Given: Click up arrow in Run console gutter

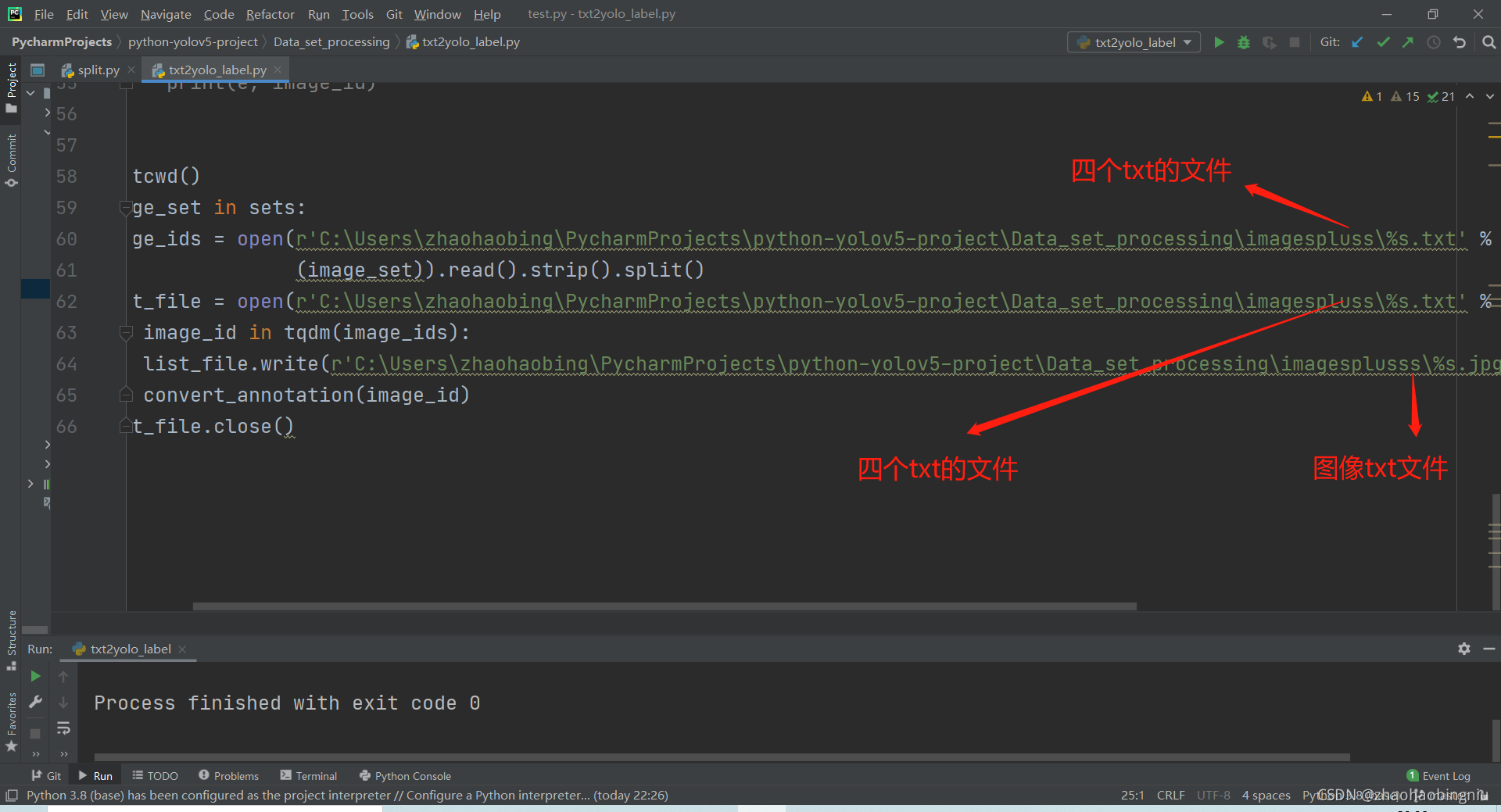Looking at the screenshot, I should (x=63, y=677).
